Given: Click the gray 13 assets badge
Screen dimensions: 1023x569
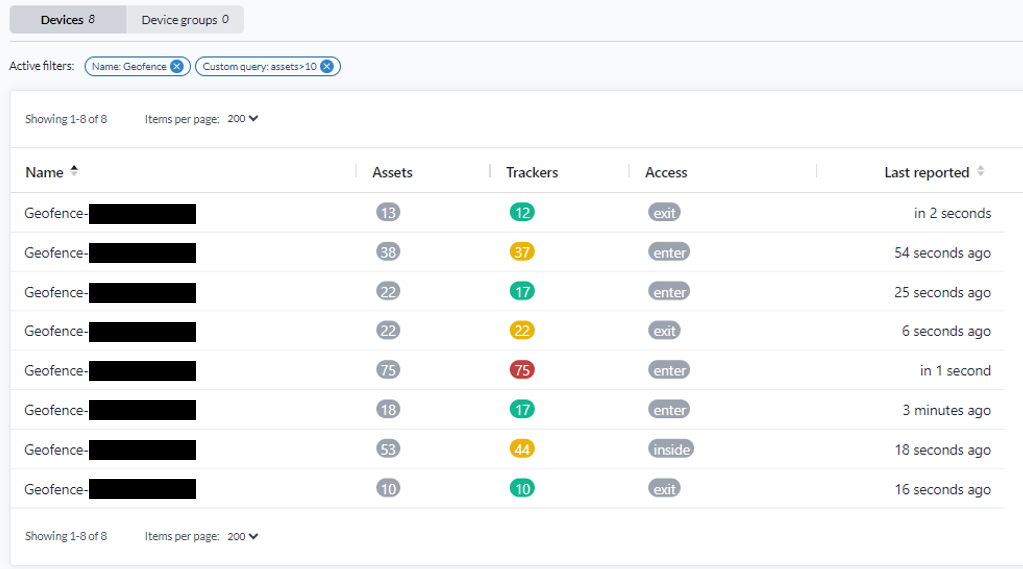Looking at the screenshot, I should coord(389,212).
